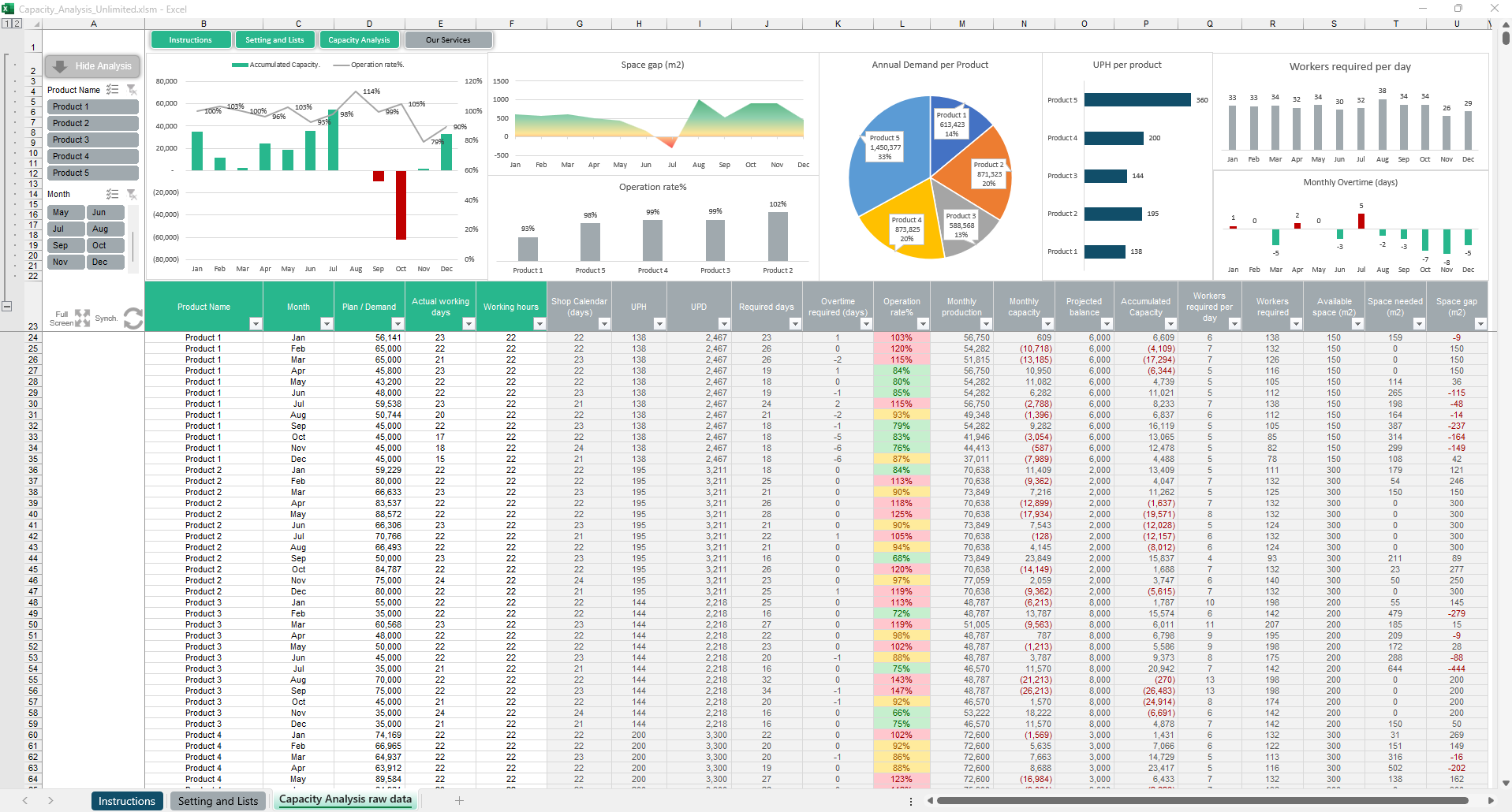
Task: Click the new sheet plus icon
Action: 459,801
